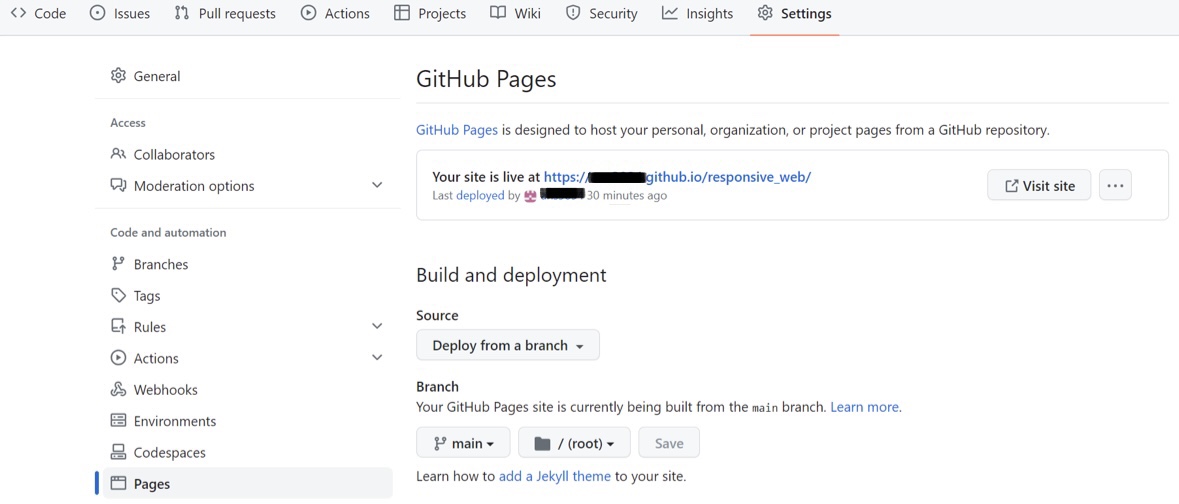Go to Pull requests tab

pos(225,14)
